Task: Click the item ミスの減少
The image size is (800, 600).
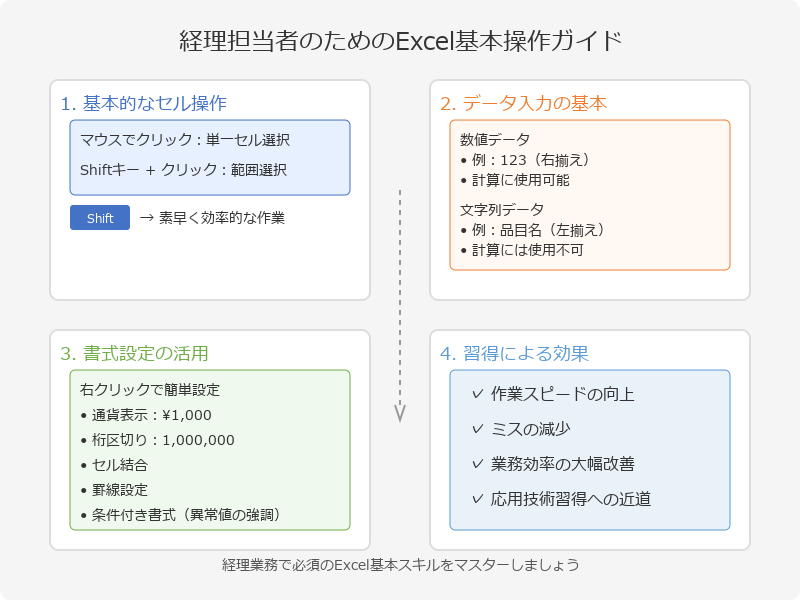Action: click(x=531, y=430)
